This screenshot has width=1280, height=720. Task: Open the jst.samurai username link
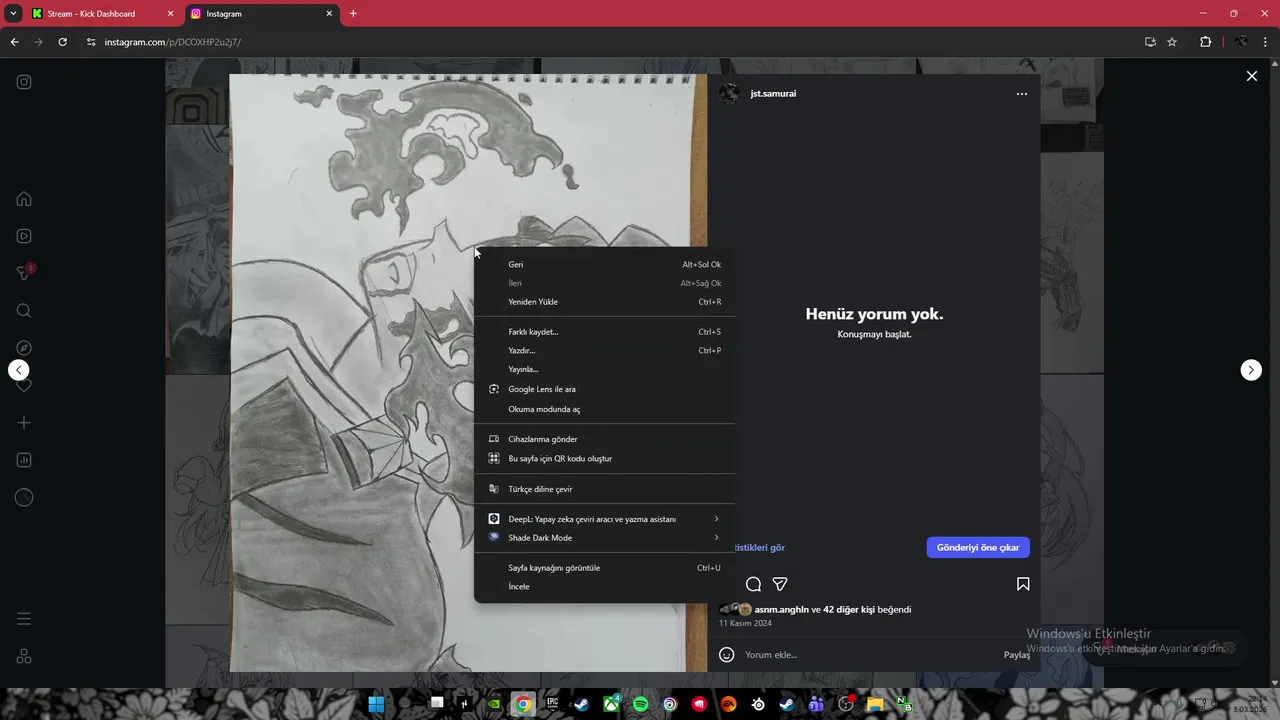pyautogui.click(x=773, y=94)
